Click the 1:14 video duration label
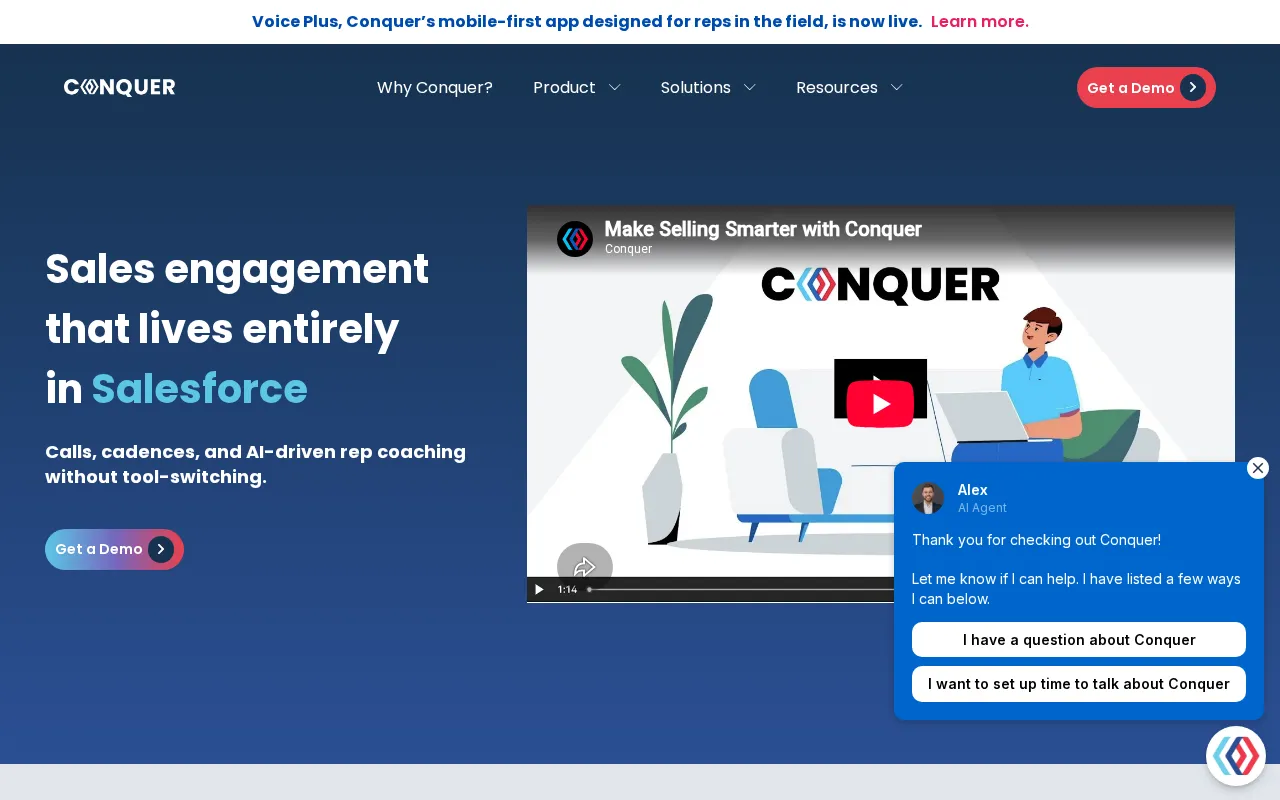The width and height of the screenshot is (1280, 800). click(567, 590)
